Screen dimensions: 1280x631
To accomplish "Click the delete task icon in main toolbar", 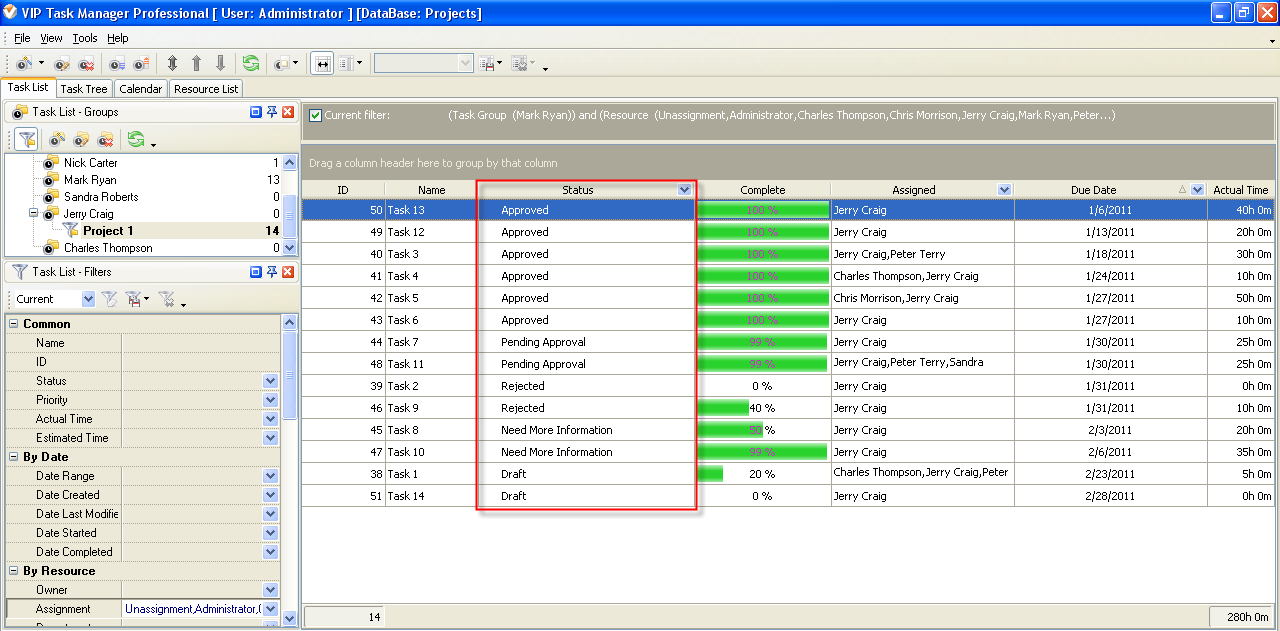I will pyautogui.click(x=86, y=63).
